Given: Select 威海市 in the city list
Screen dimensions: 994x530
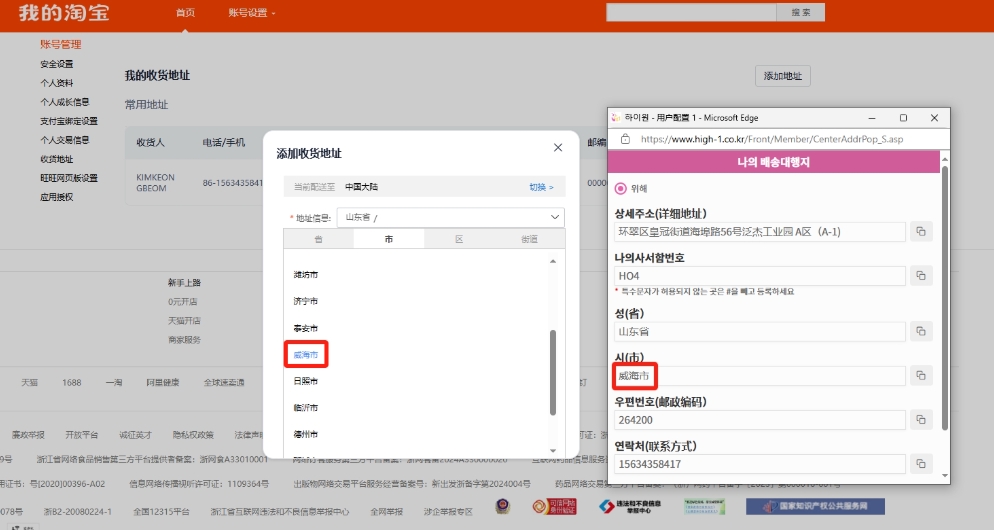Looking at the screenshot, I should click(306, 355).
